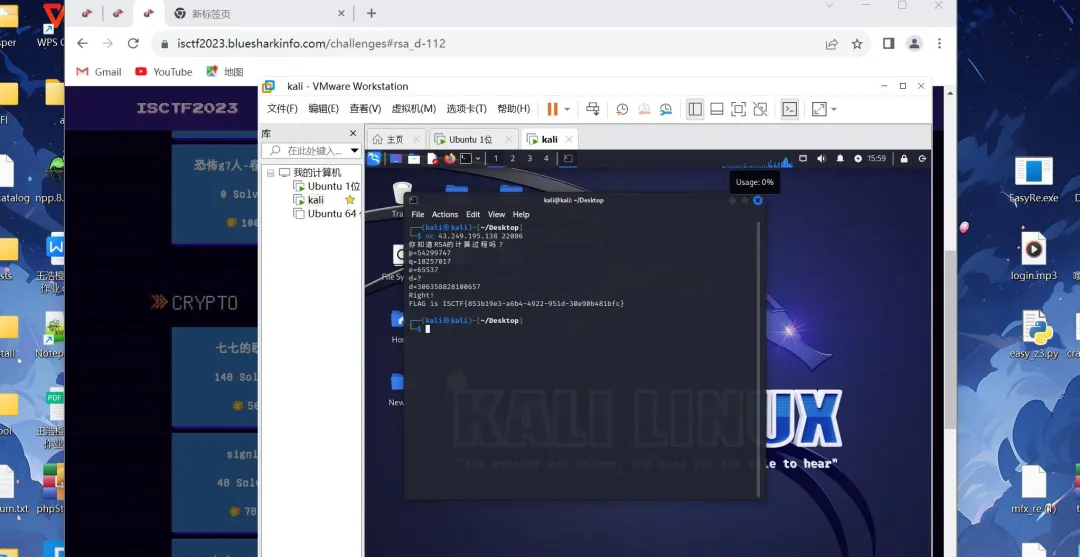Launch terminal emulator from Kali panel
The width and height of the screenshot is (1080, 557).
(466, 158)
